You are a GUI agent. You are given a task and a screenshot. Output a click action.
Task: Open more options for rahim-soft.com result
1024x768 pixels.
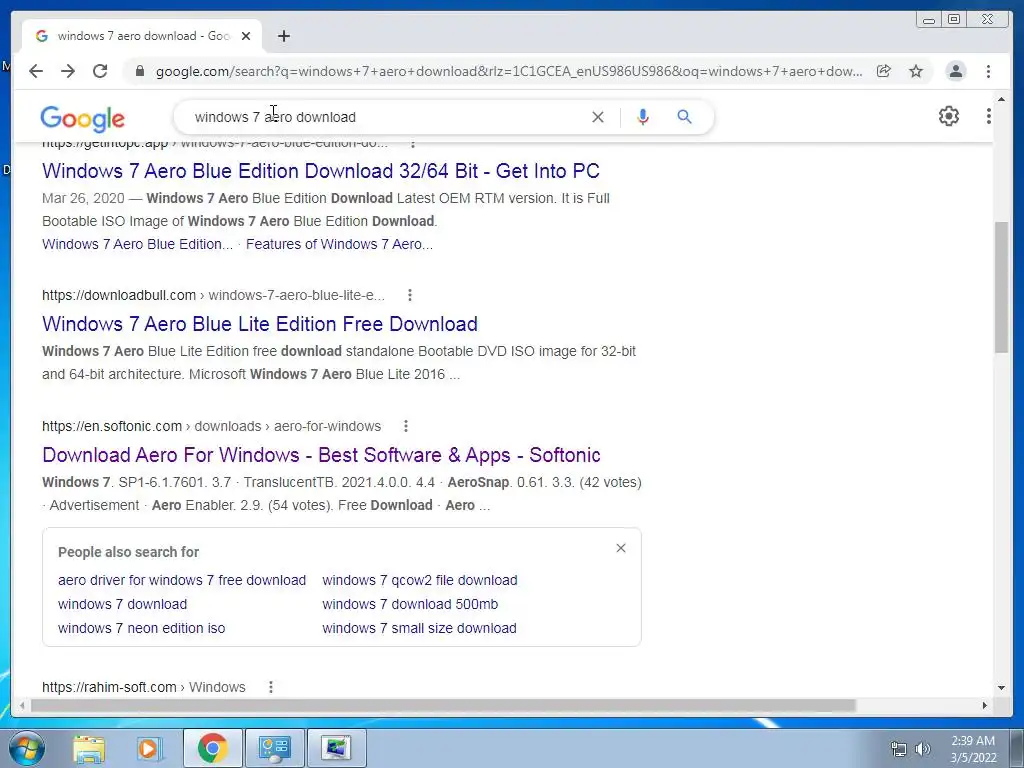(x=270, y=687)
